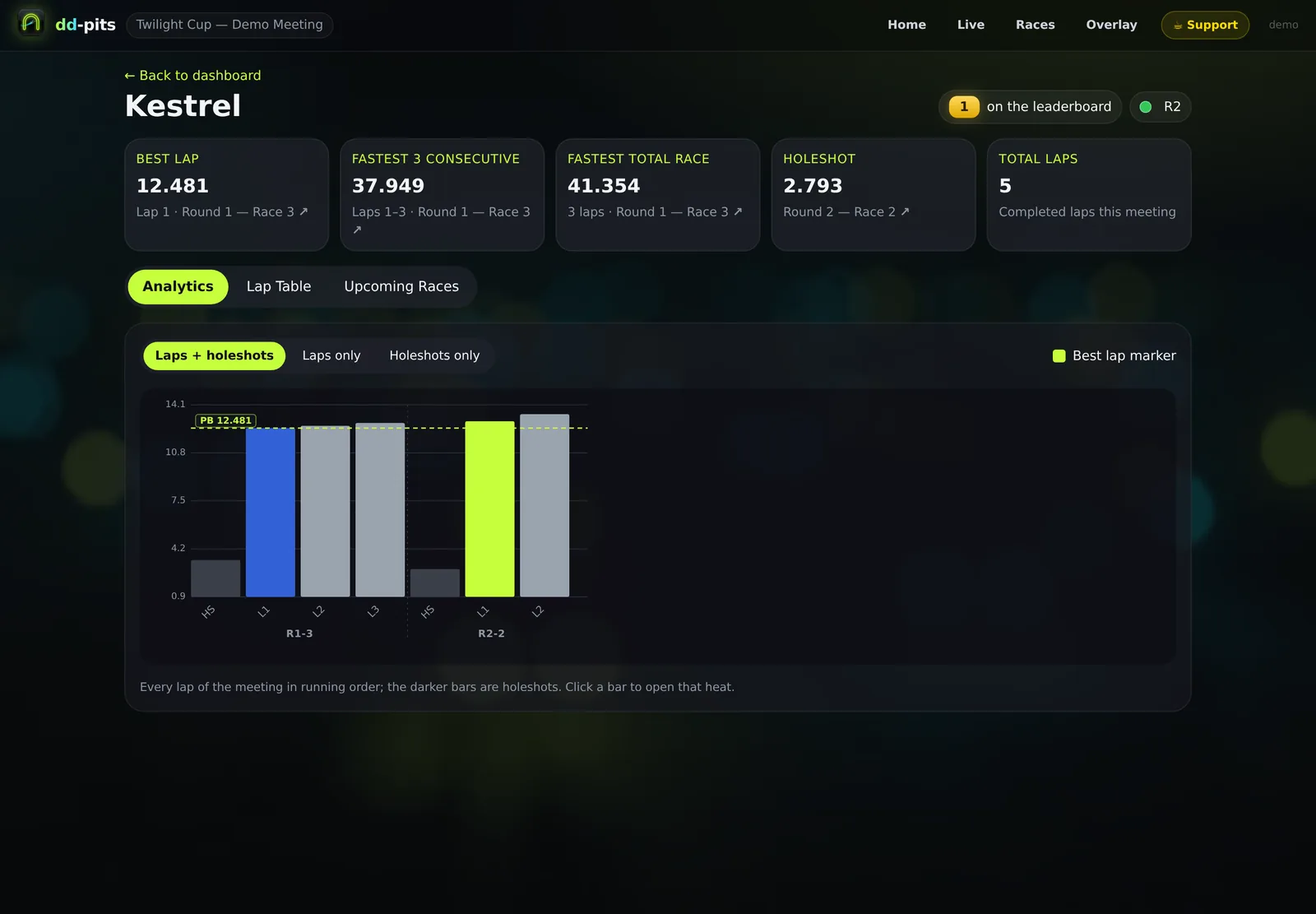Click the R1-3 holeshot bar
Viewport: 1316px width, 914px height.
(x=215, y=578)
